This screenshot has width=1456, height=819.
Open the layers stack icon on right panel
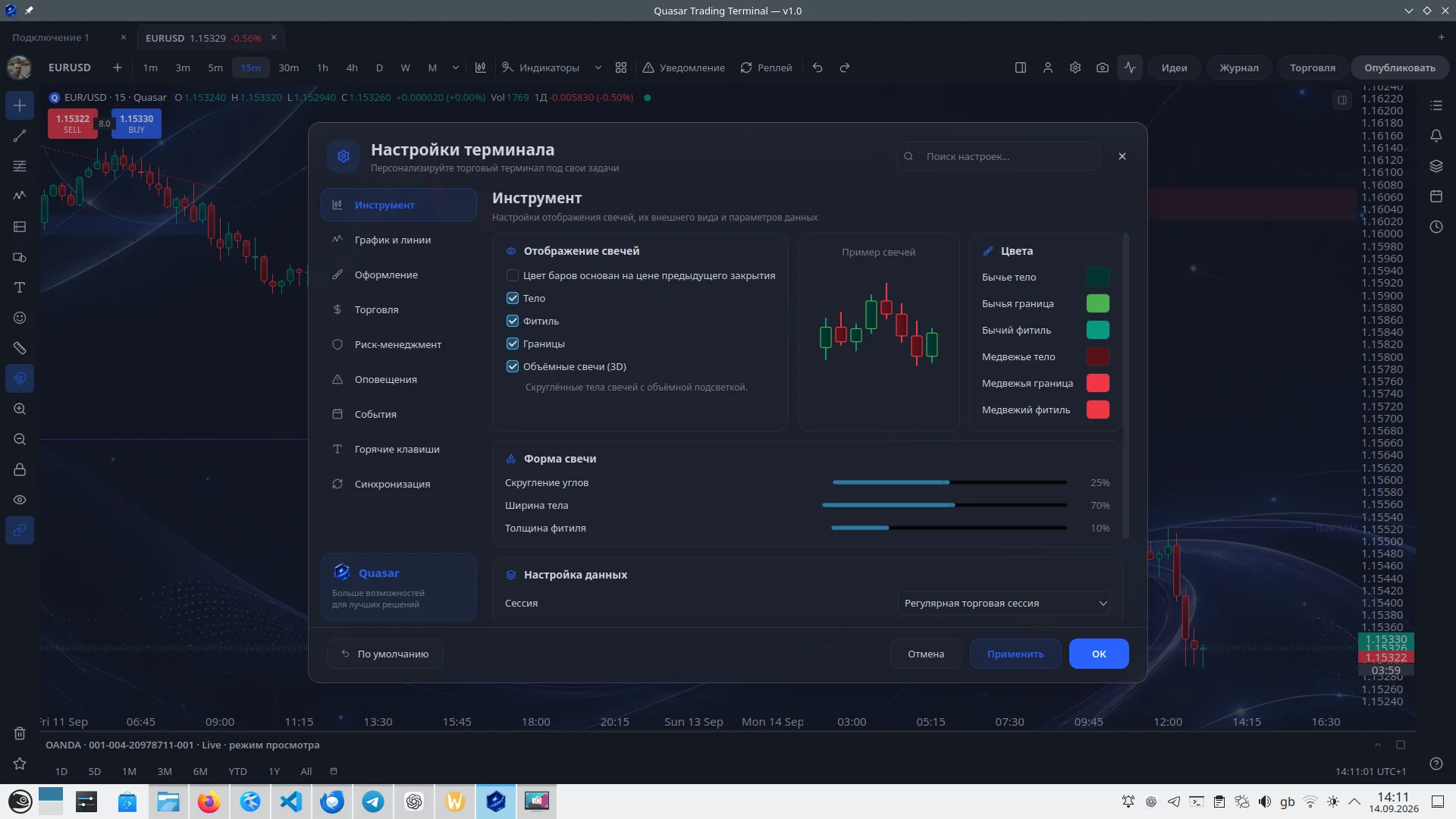pos(1436,166)
